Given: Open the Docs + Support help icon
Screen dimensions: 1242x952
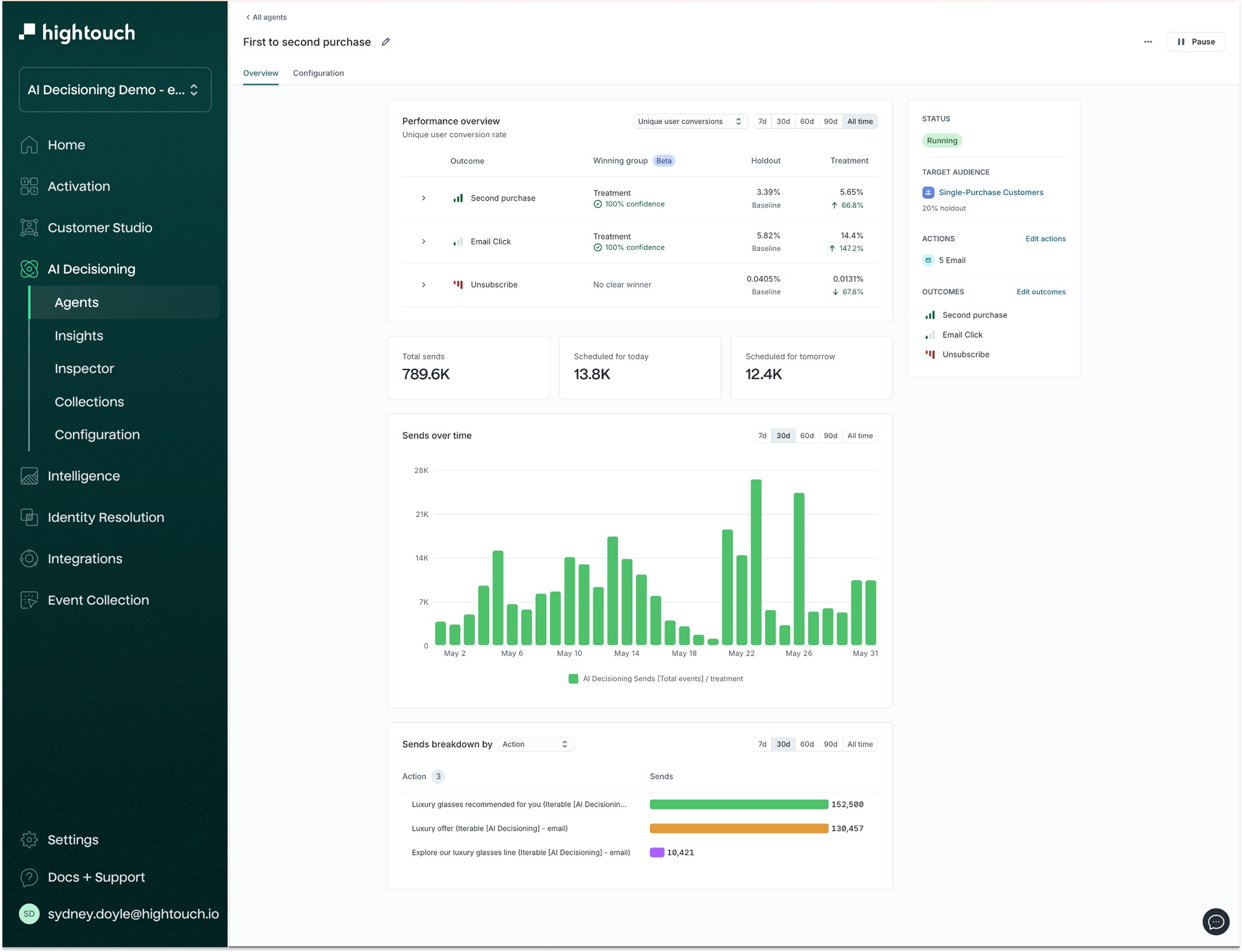Looking at the screenshot, I should coord(29,877).
